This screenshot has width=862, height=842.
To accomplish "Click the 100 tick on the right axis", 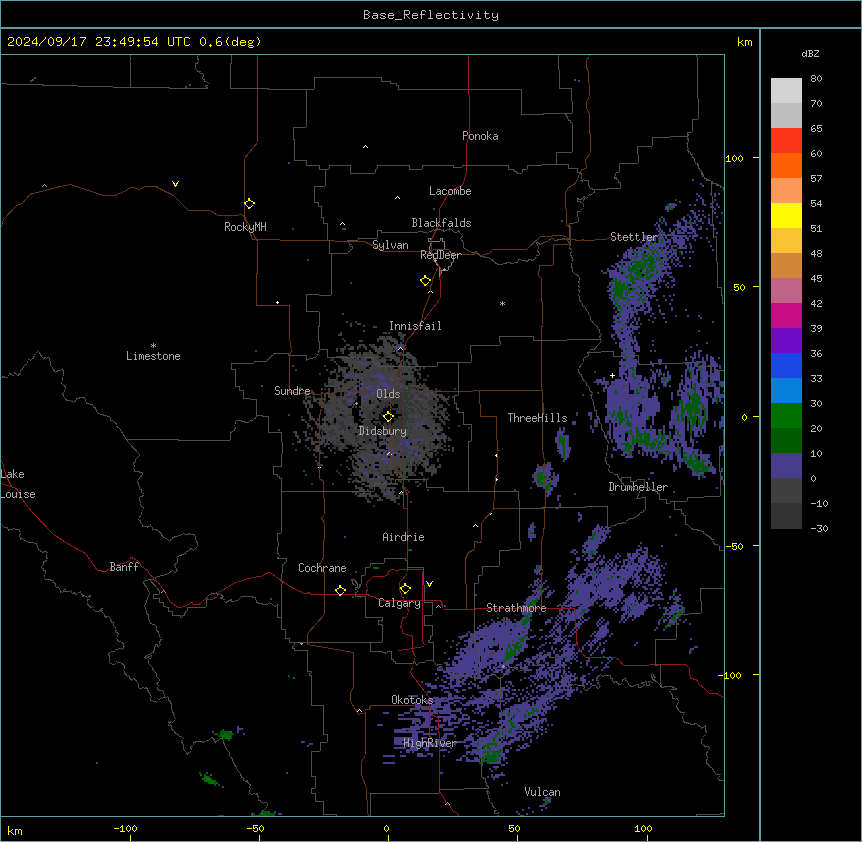I will coord(734,158).
